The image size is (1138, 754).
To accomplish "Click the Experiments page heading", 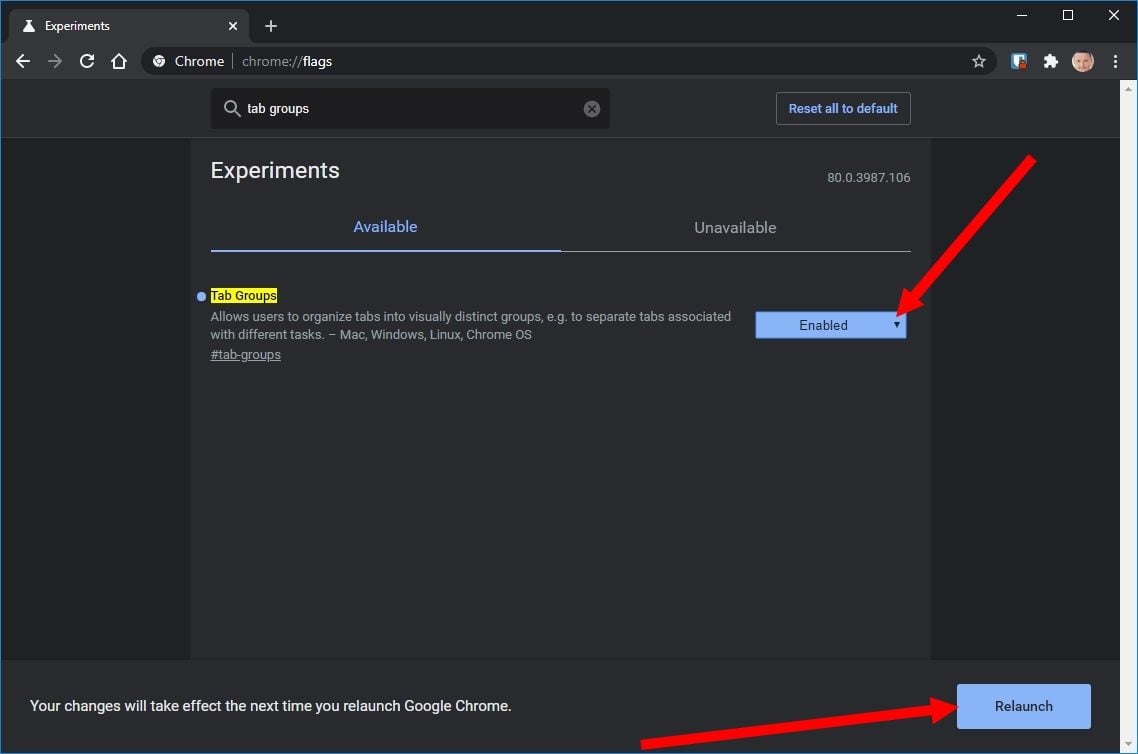I will pyautogui.click(x=275, y=171).
